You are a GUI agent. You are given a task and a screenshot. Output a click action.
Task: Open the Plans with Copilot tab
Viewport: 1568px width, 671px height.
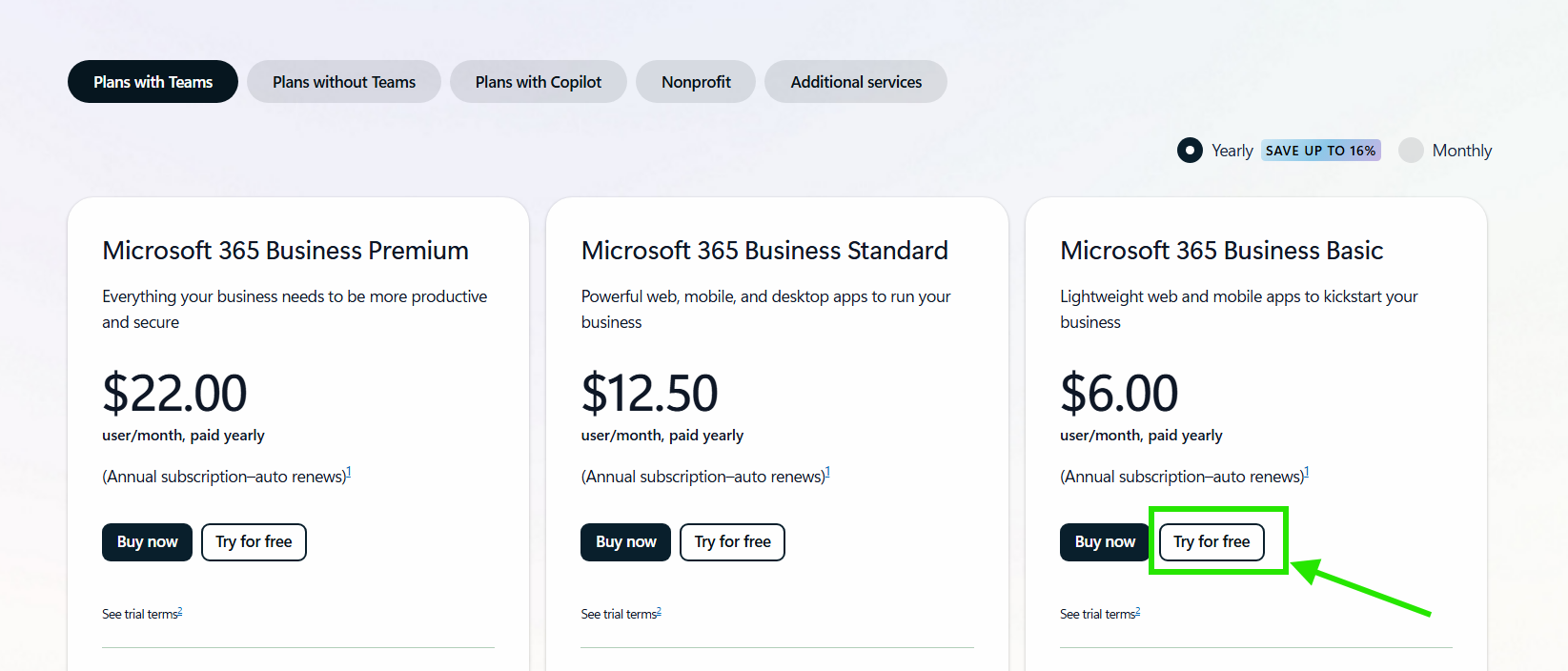coord(538,82)
